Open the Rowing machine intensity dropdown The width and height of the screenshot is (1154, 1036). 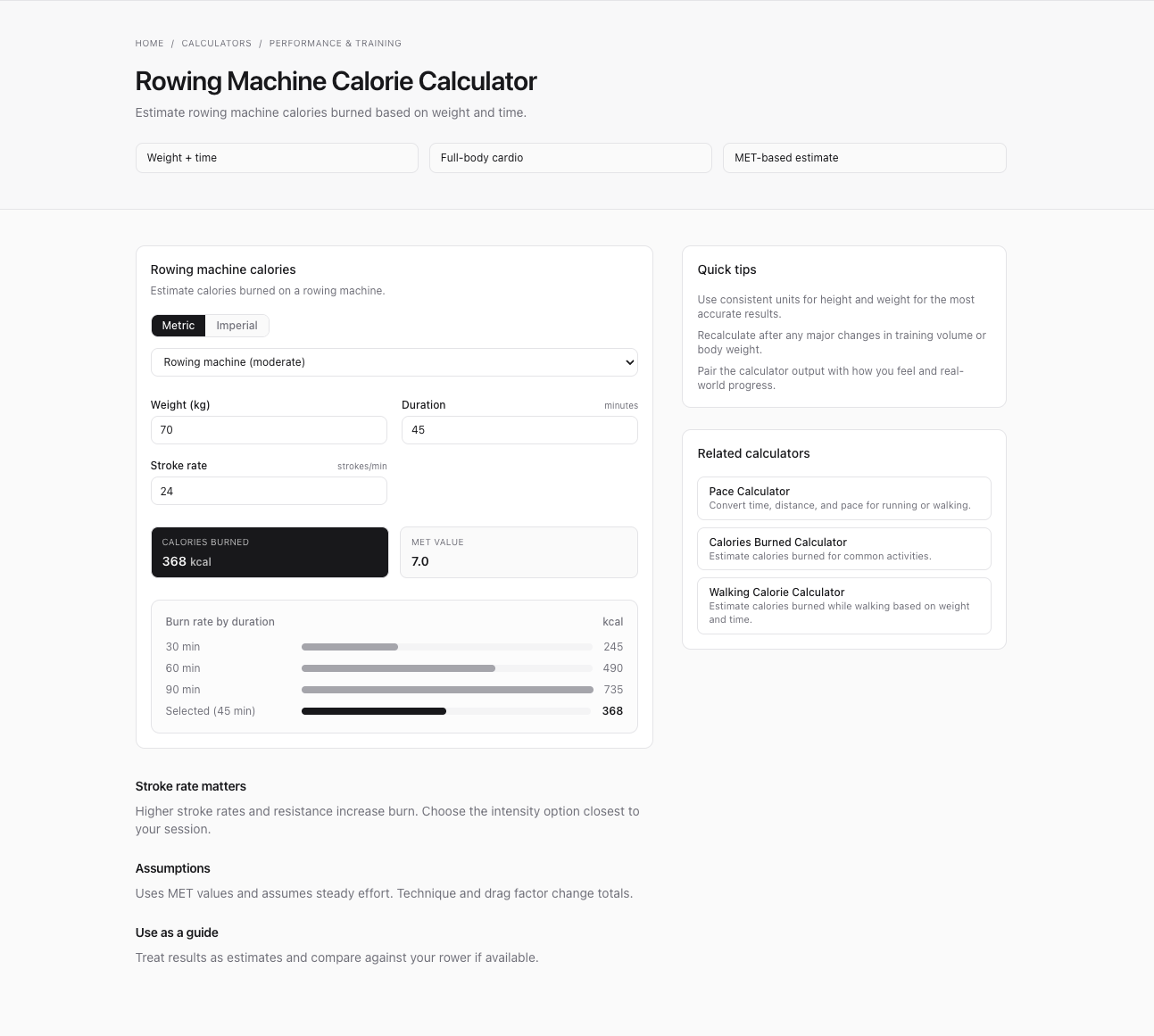point(394,362)
